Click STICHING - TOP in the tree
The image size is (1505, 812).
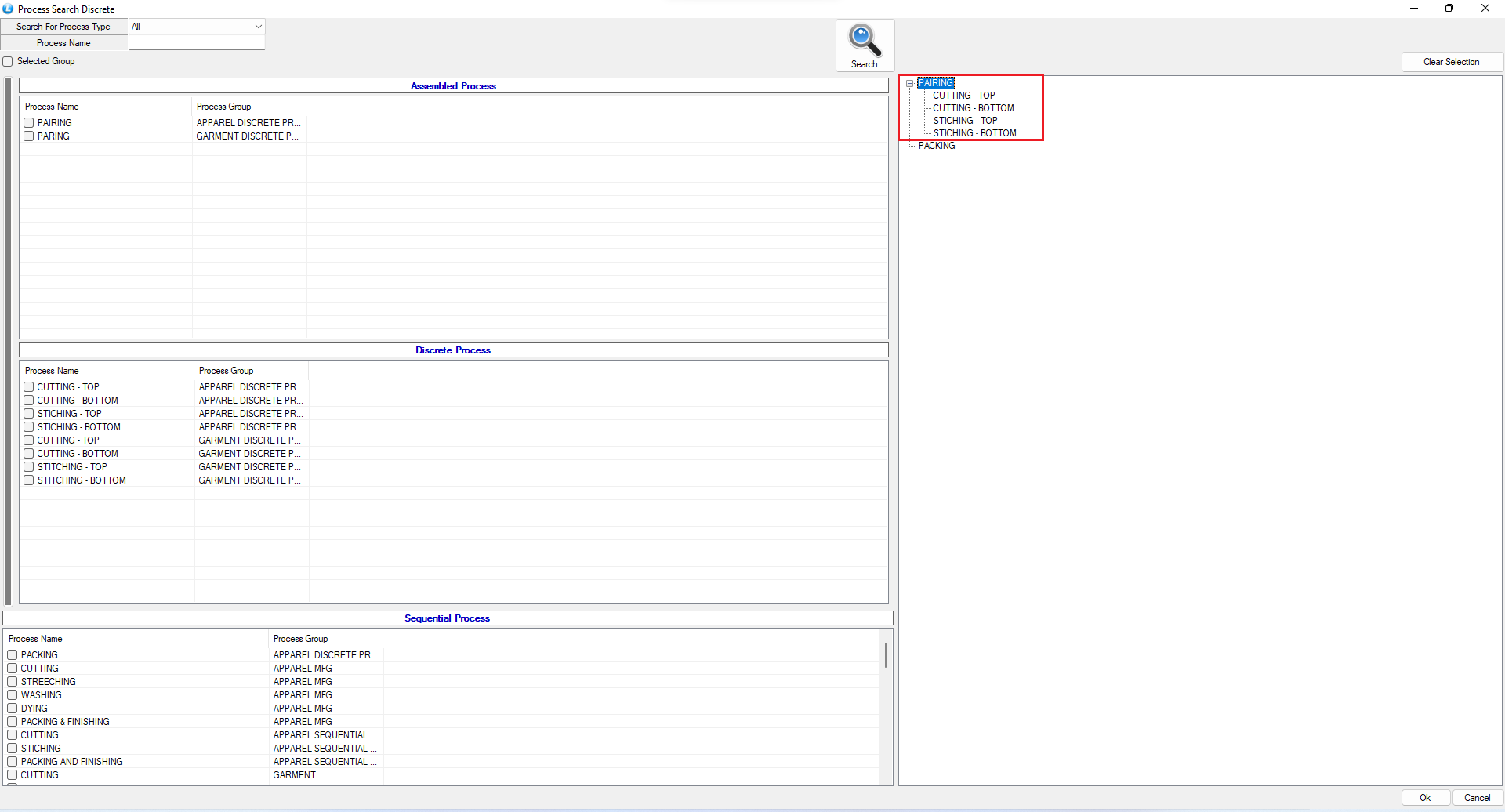pos(965,121)
